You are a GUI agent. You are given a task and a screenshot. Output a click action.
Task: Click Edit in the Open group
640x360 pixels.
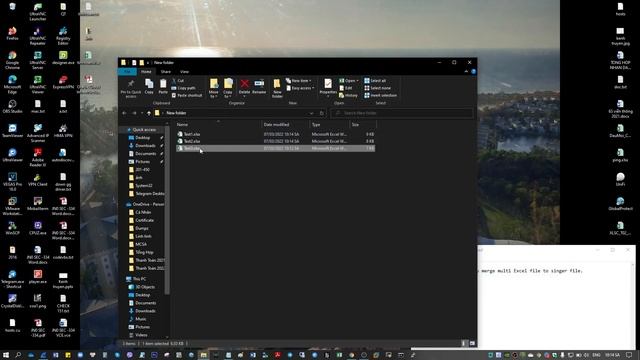coord(346,88)
